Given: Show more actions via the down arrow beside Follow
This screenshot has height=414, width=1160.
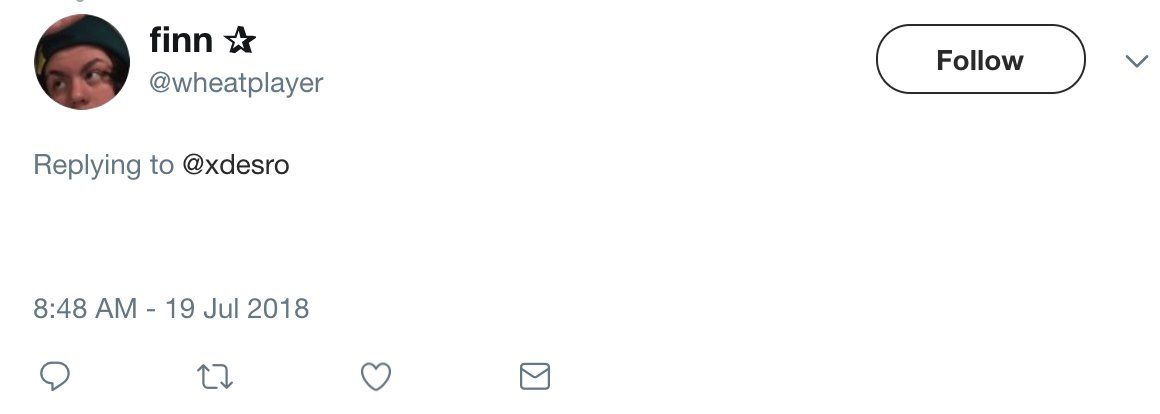Looking at the screenshot, I should [1136, 61].
